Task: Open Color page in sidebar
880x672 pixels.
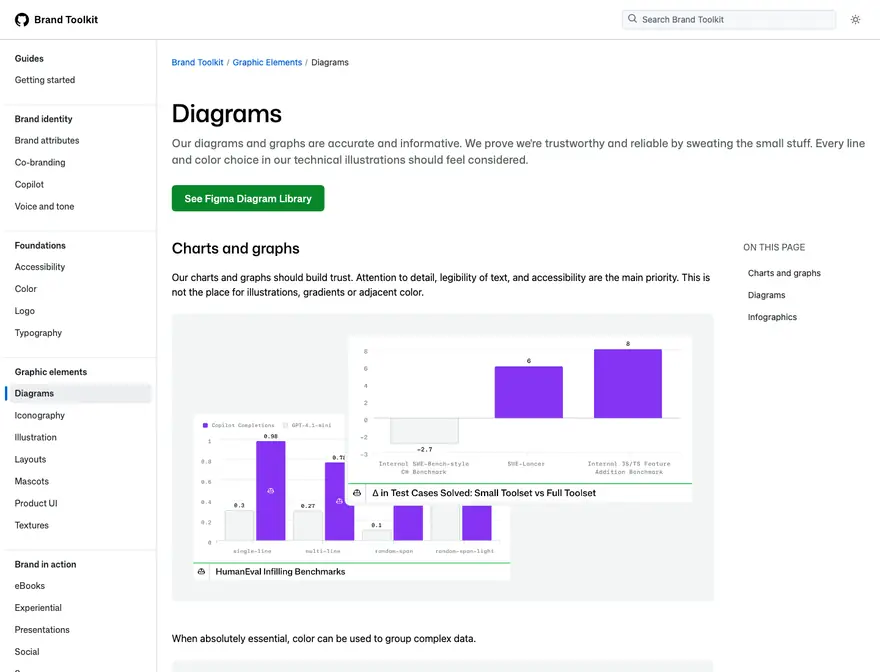Action: pos(26,289)
